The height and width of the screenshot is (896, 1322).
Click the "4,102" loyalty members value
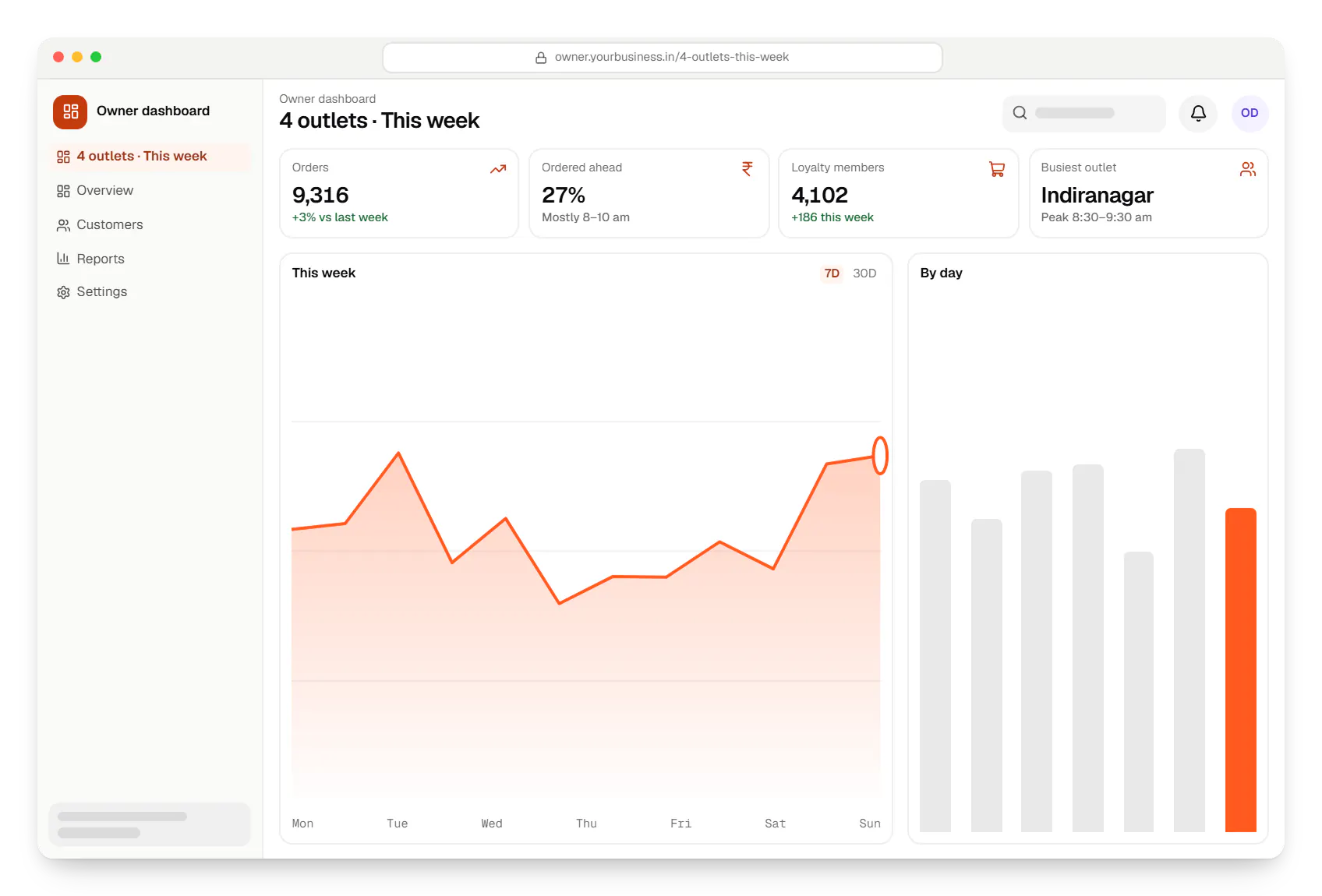(x=819, y=195)
